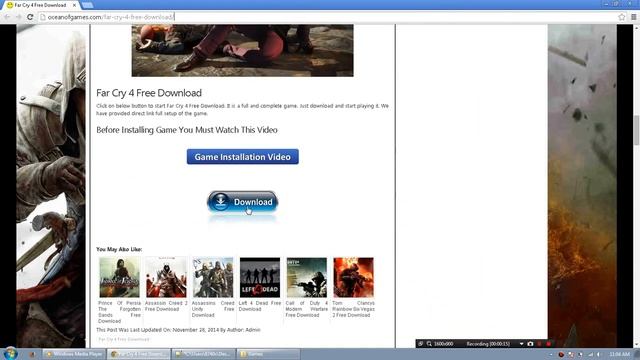Open the Assassins Creed Unity thumbnail

point(213,277)
